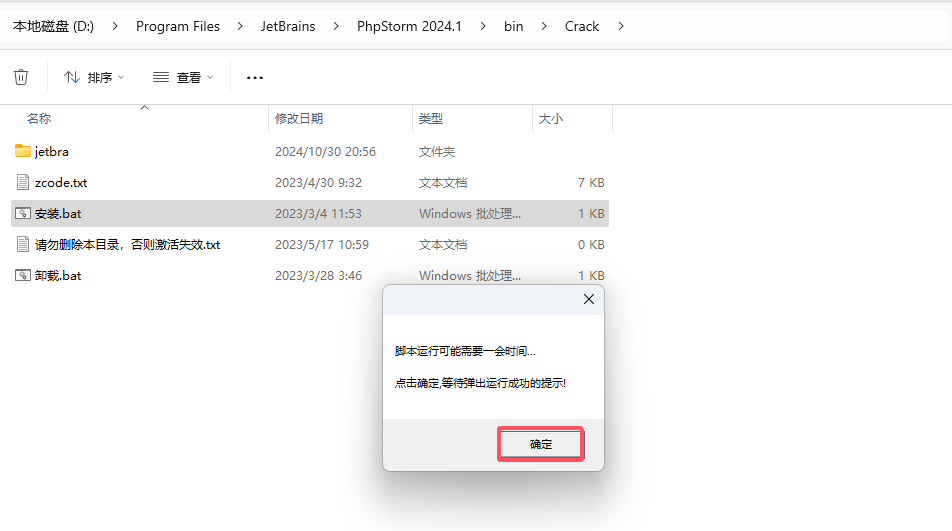Click date 2023/5/17 10:59
The image size is (952, 531).
[x=322, y=245]
